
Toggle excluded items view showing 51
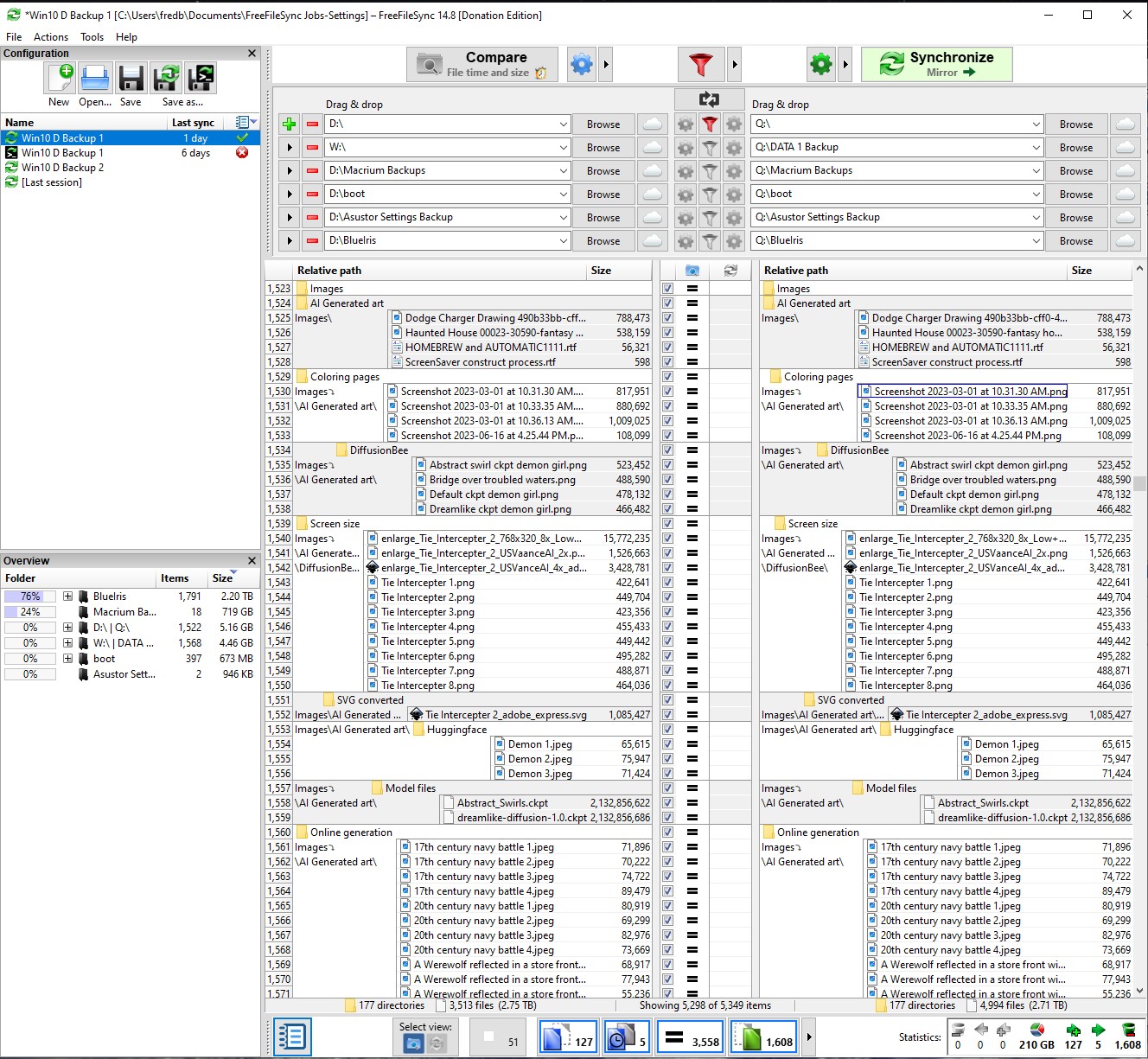(499, 1037)
